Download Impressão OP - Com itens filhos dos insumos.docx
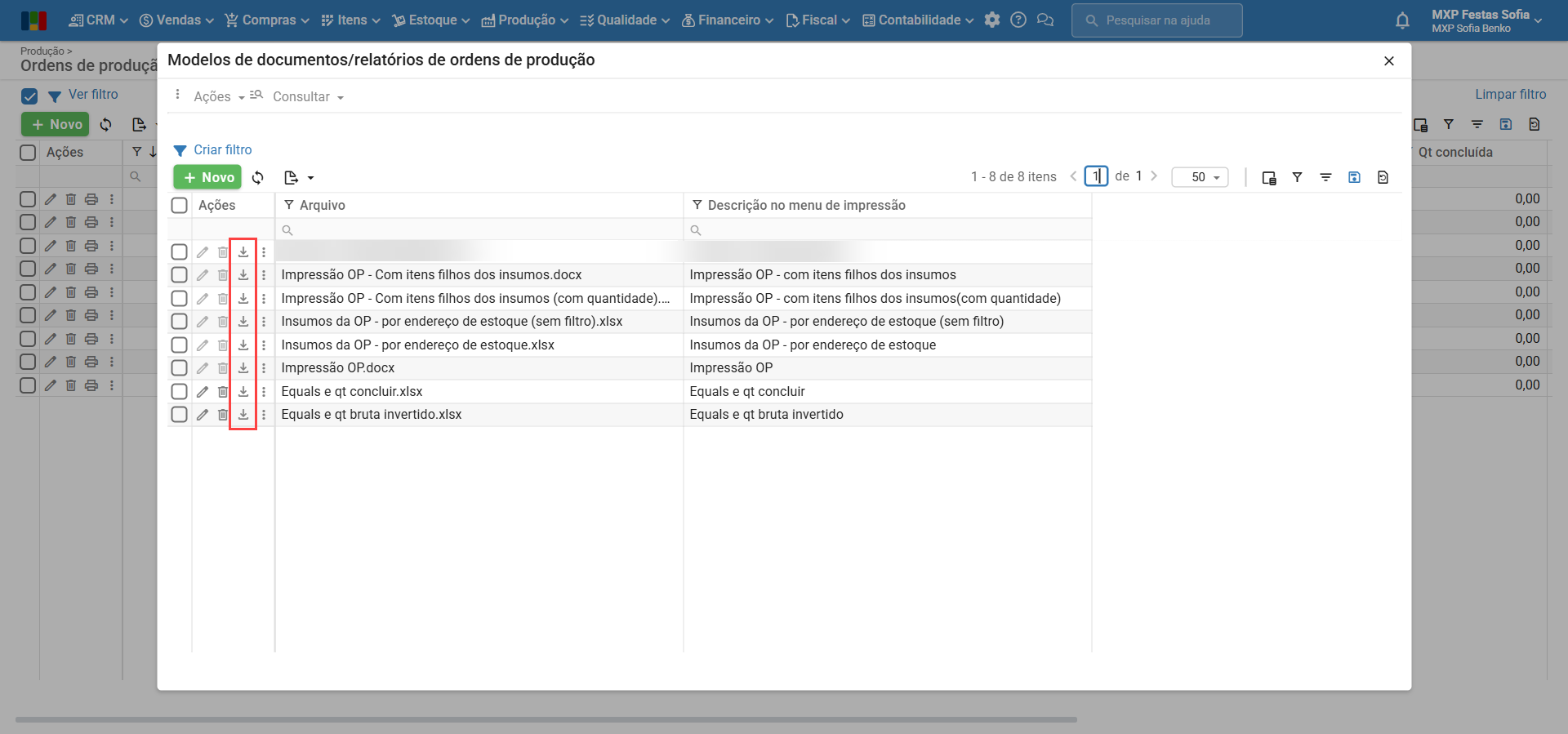This screenshot has height=734, width=1568. (243, 275)
